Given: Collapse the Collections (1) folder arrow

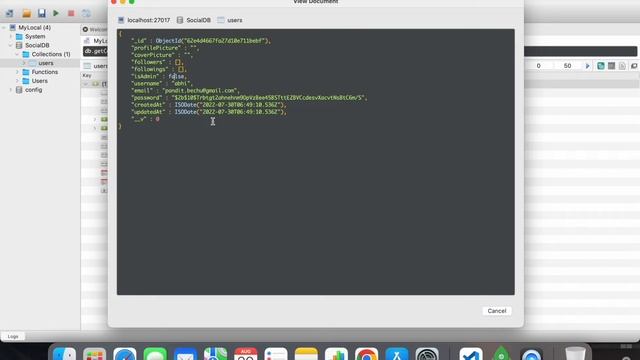Looking at the screenshot, I should point(17,54).
